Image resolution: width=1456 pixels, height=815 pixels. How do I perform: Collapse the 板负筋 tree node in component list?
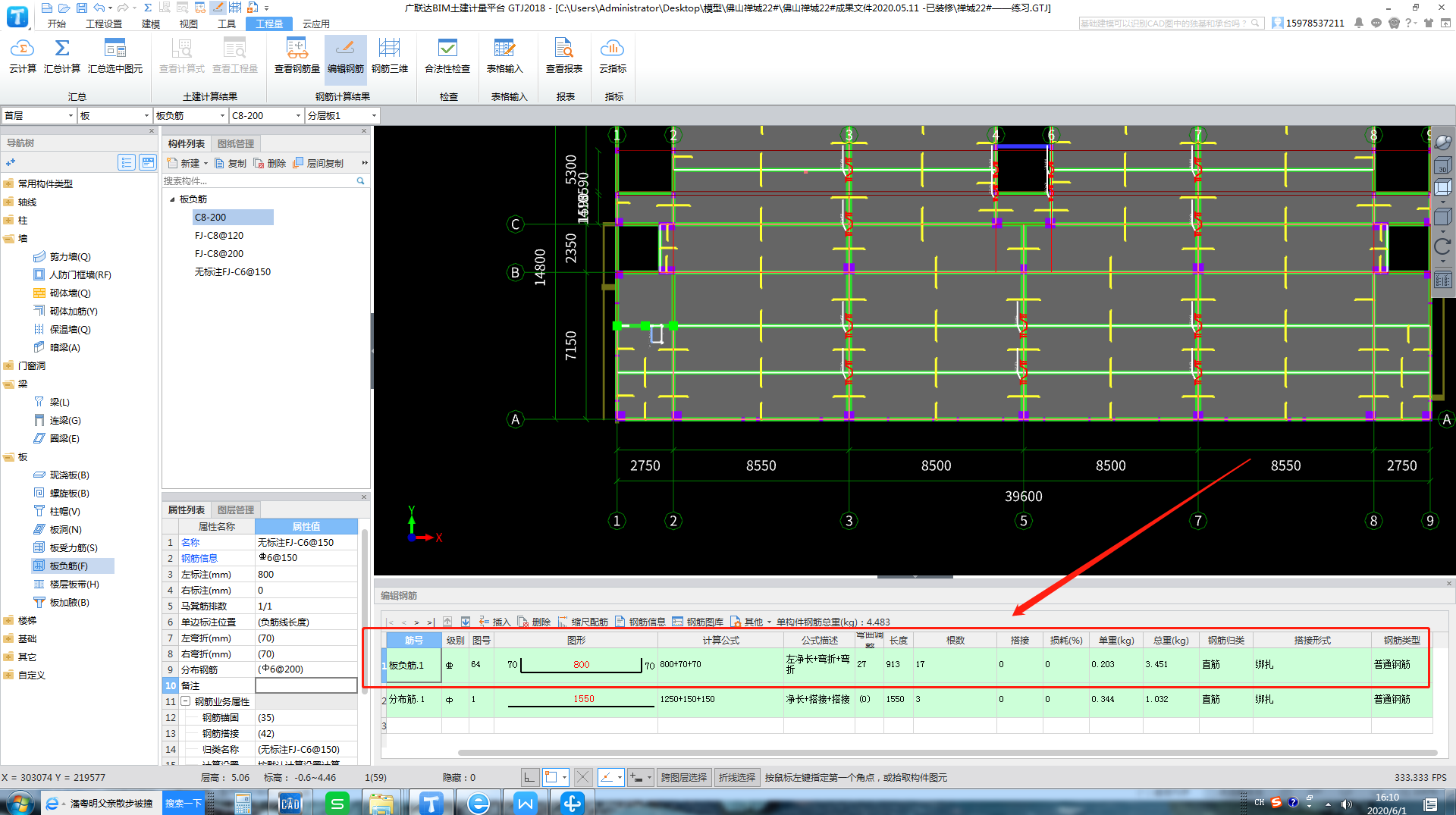172,199
